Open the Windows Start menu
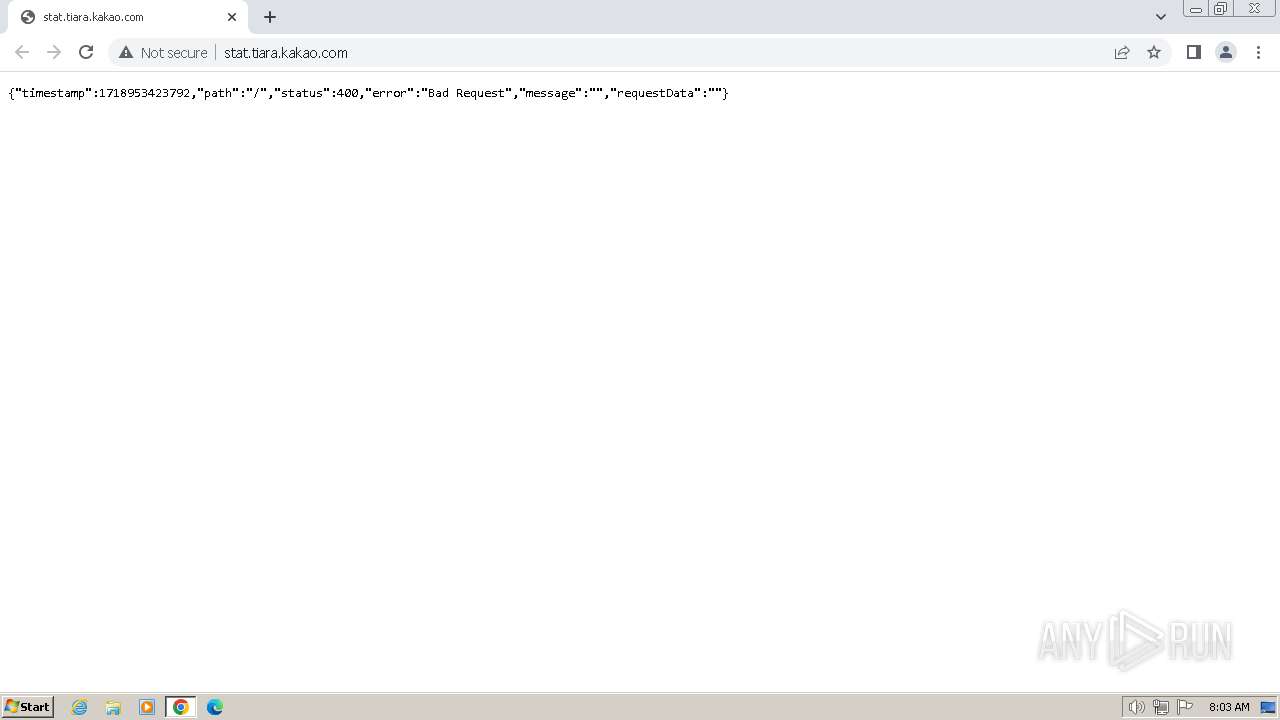This screenshot has height=720, width=1280. pyautogui.click(x=28, y=707)
